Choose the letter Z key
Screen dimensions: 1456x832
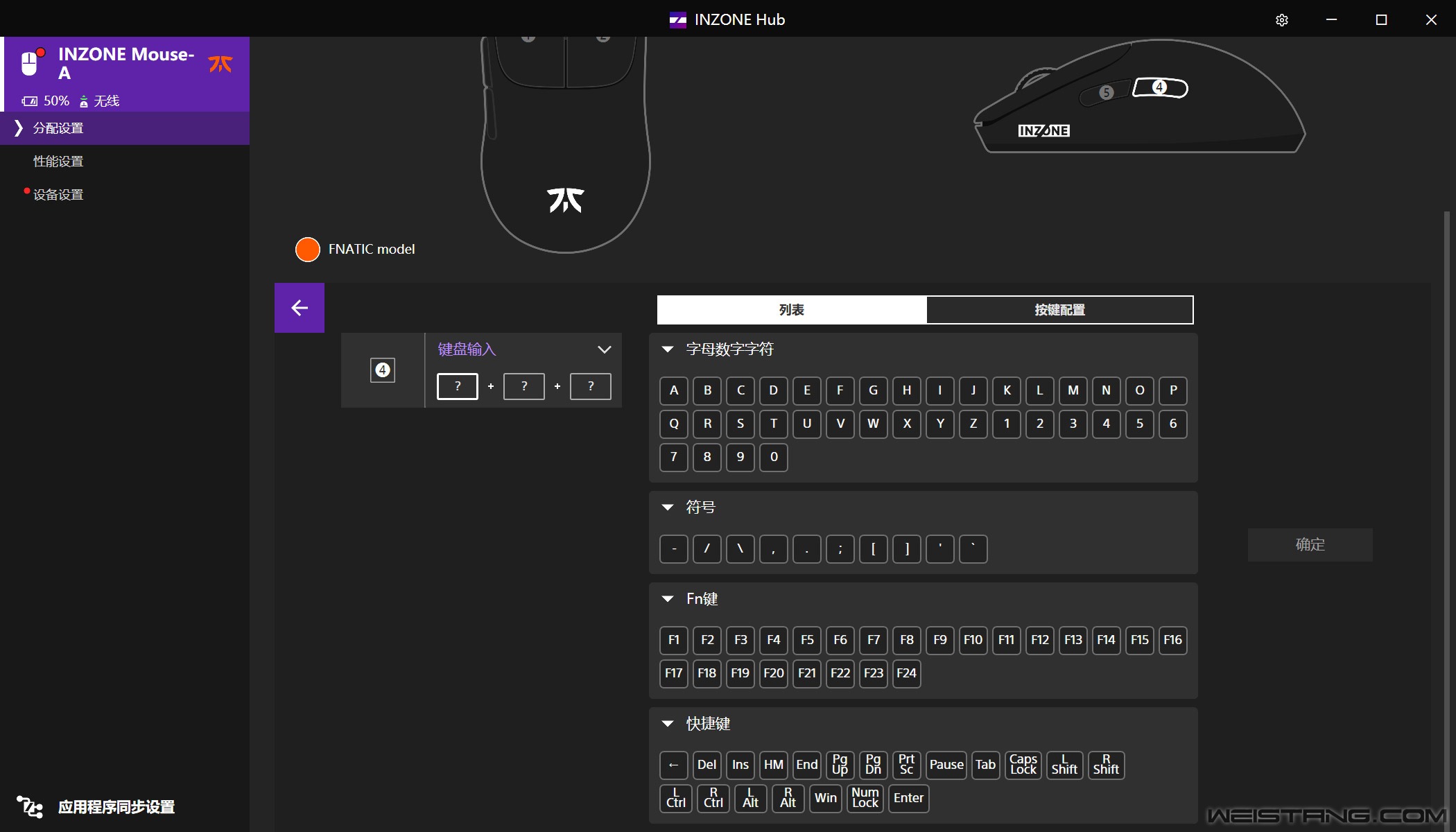point(973,424)
